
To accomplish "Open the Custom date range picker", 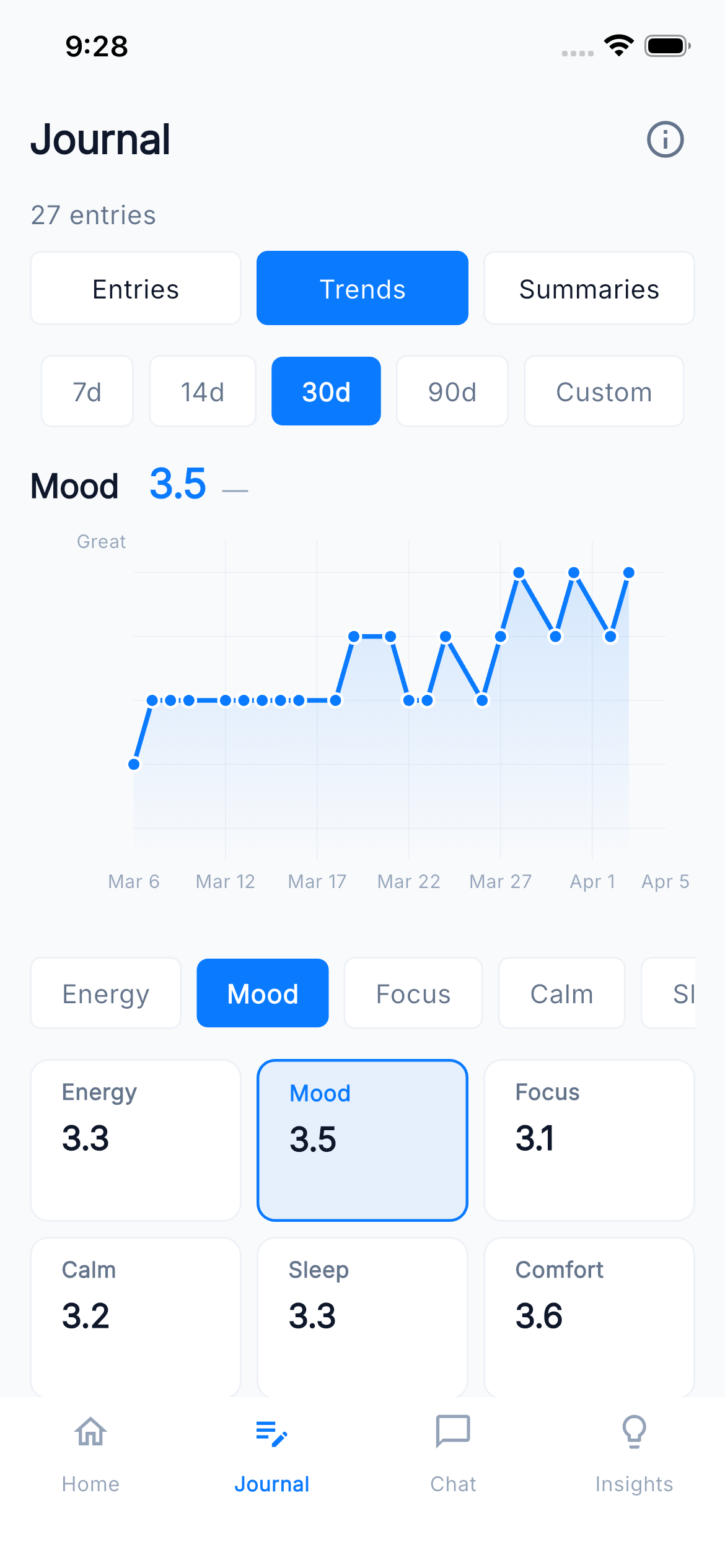I will (604, 391).
